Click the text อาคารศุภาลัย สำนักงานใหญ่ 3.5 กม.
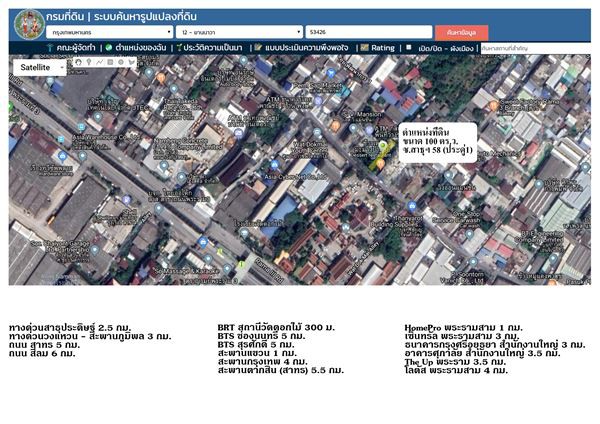The image size is (600, 424). coord(482,353)
